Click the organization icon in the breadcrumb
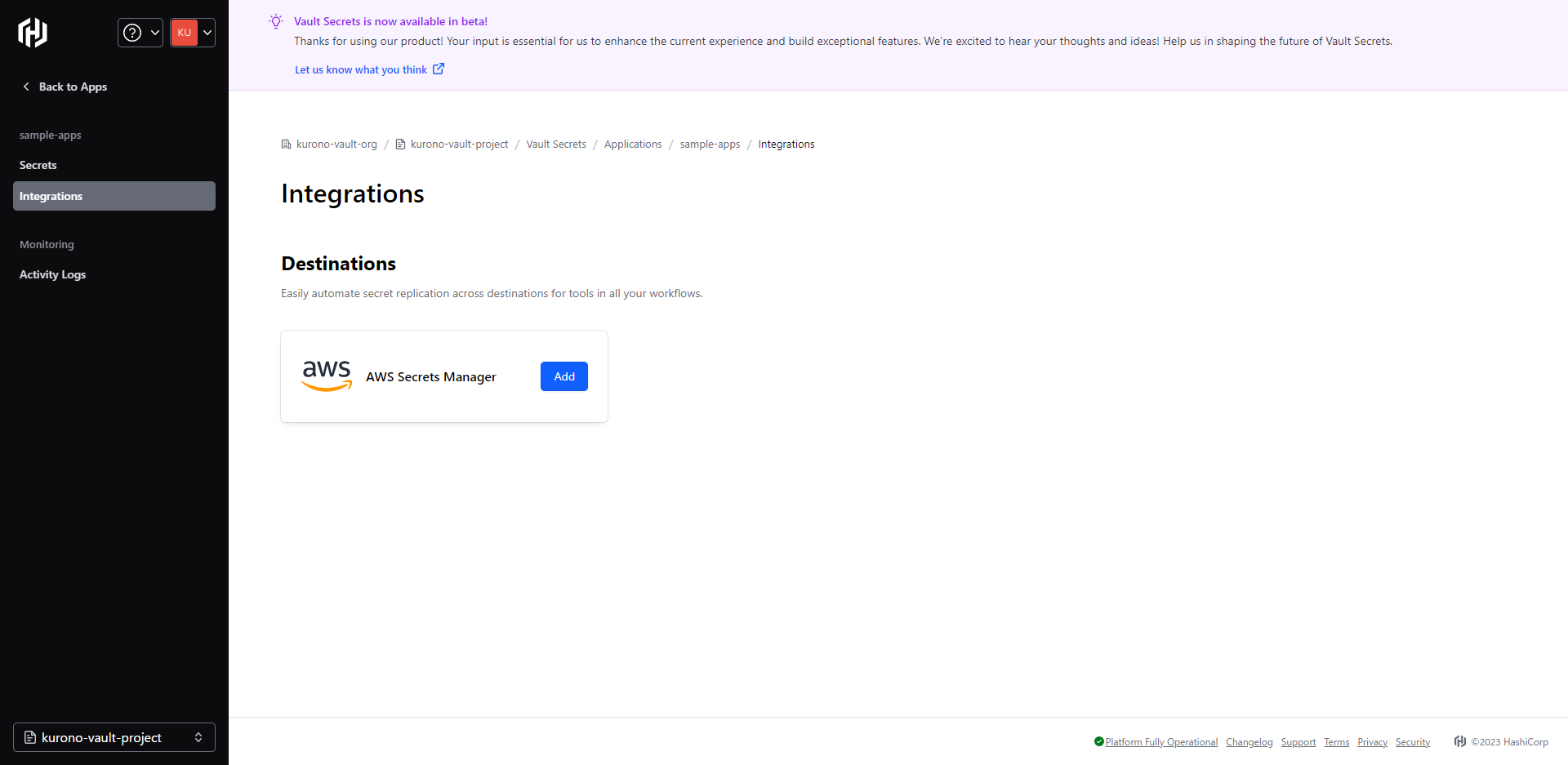This screenshot has height=765, width=1568. click(286, 145)
